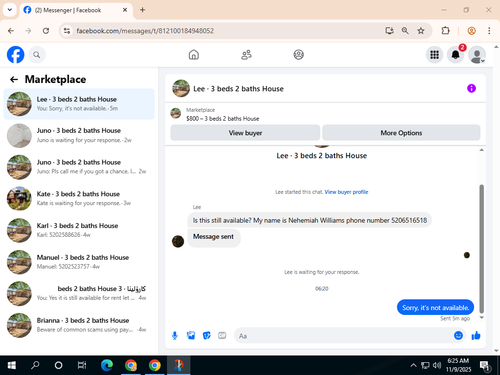Open Karl - 3 beds 2 baths House chat
Screen dimensions: 500x375
79,230
